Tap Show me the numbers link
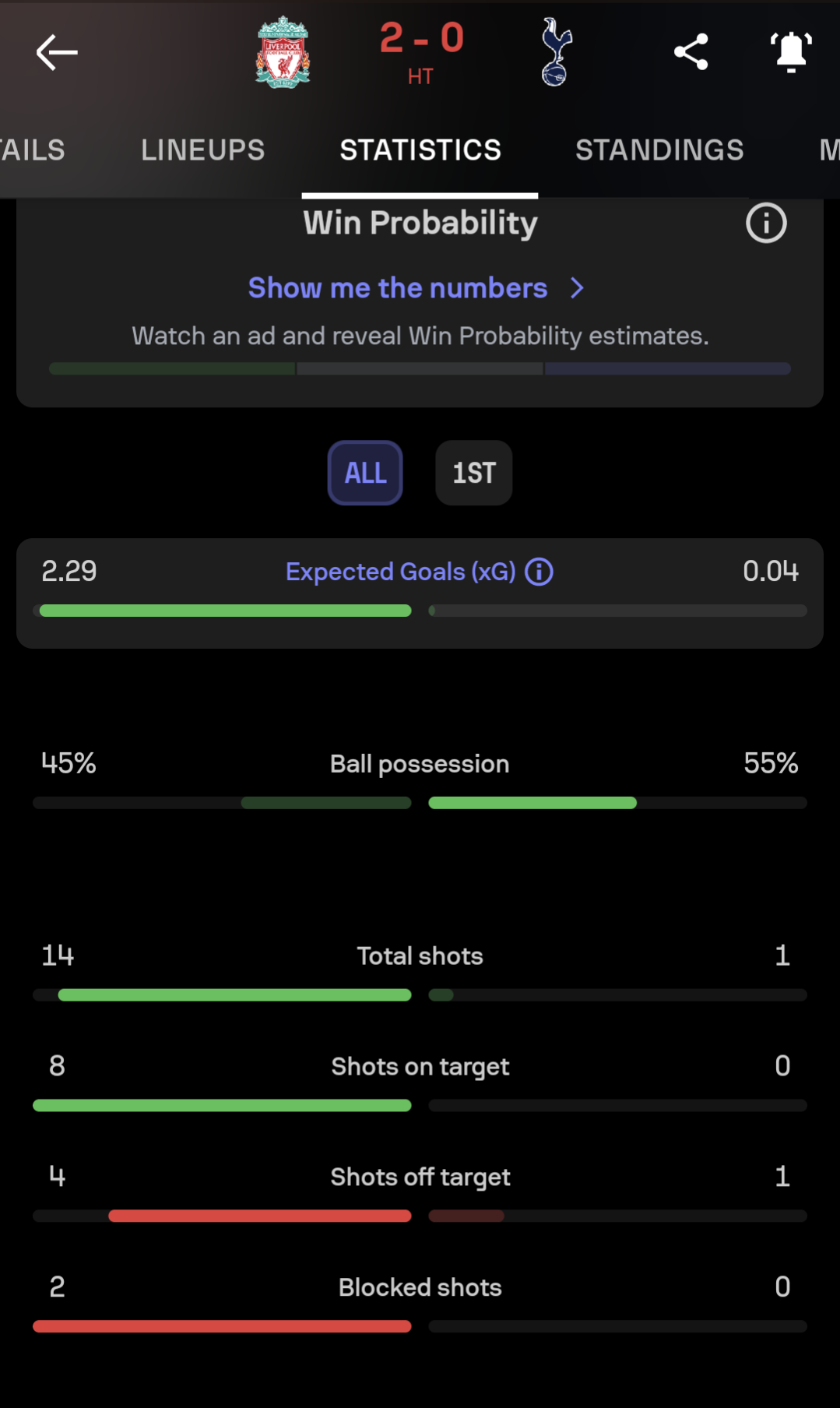The image size is (840, 1408). pos(398,288)
